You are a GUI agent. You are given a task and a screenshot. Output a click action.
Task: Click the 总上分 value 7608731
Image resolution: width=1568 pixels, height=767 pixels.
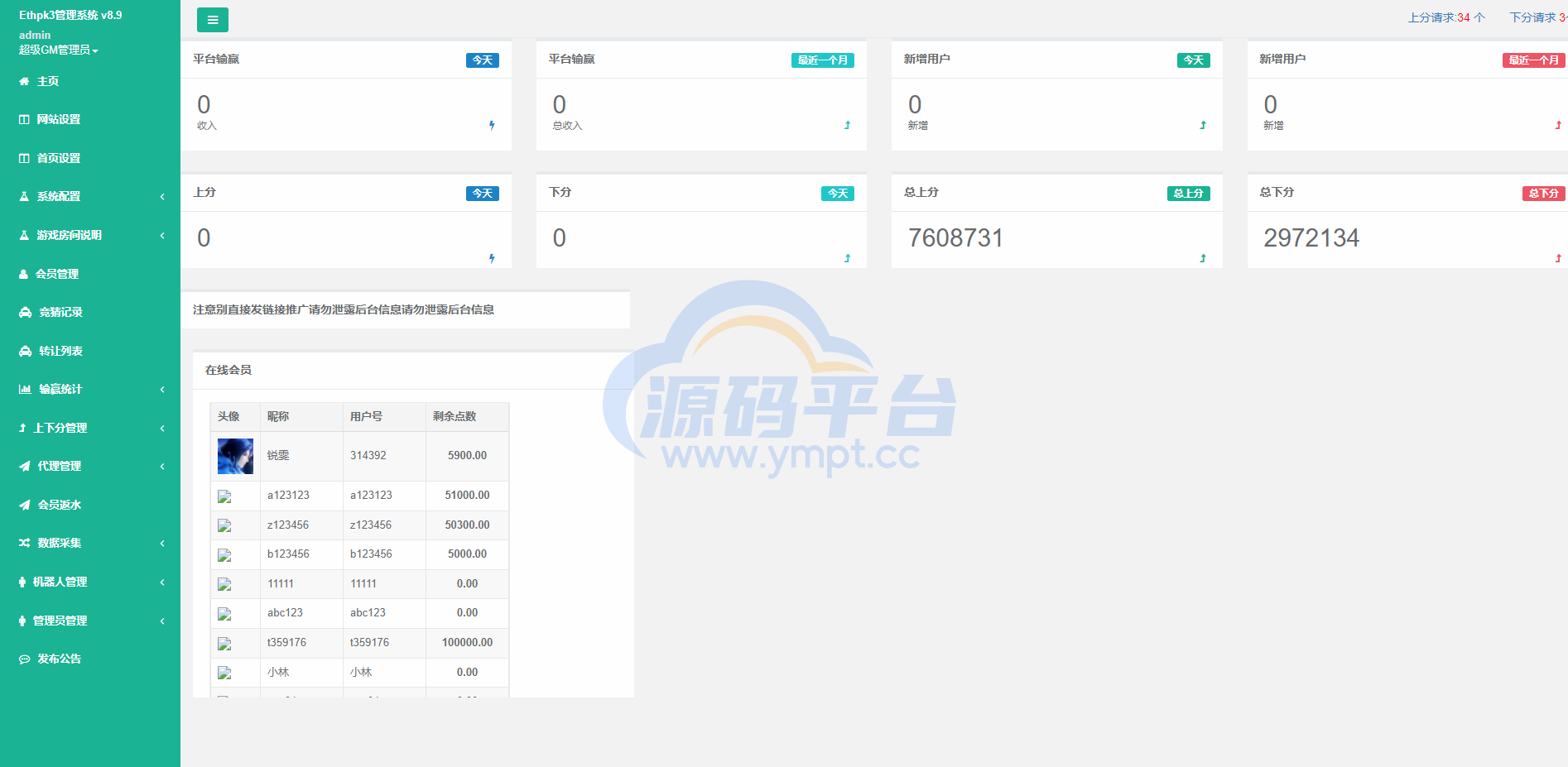[955, 238]
